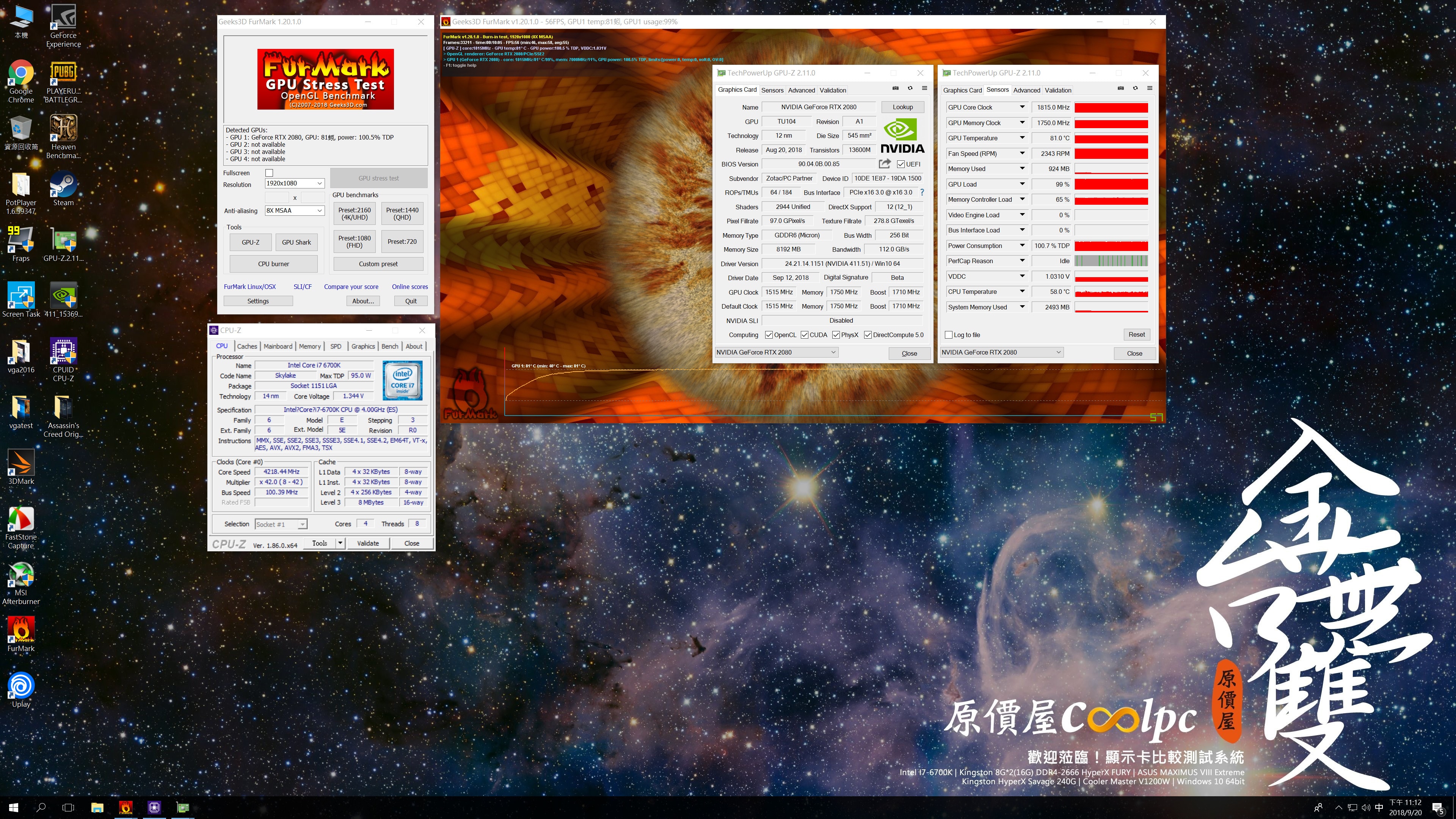The image size is (1456, 819).
Task: Open Assassin's Creed Origins desktop icon
Action: click(x=63, y=416)
